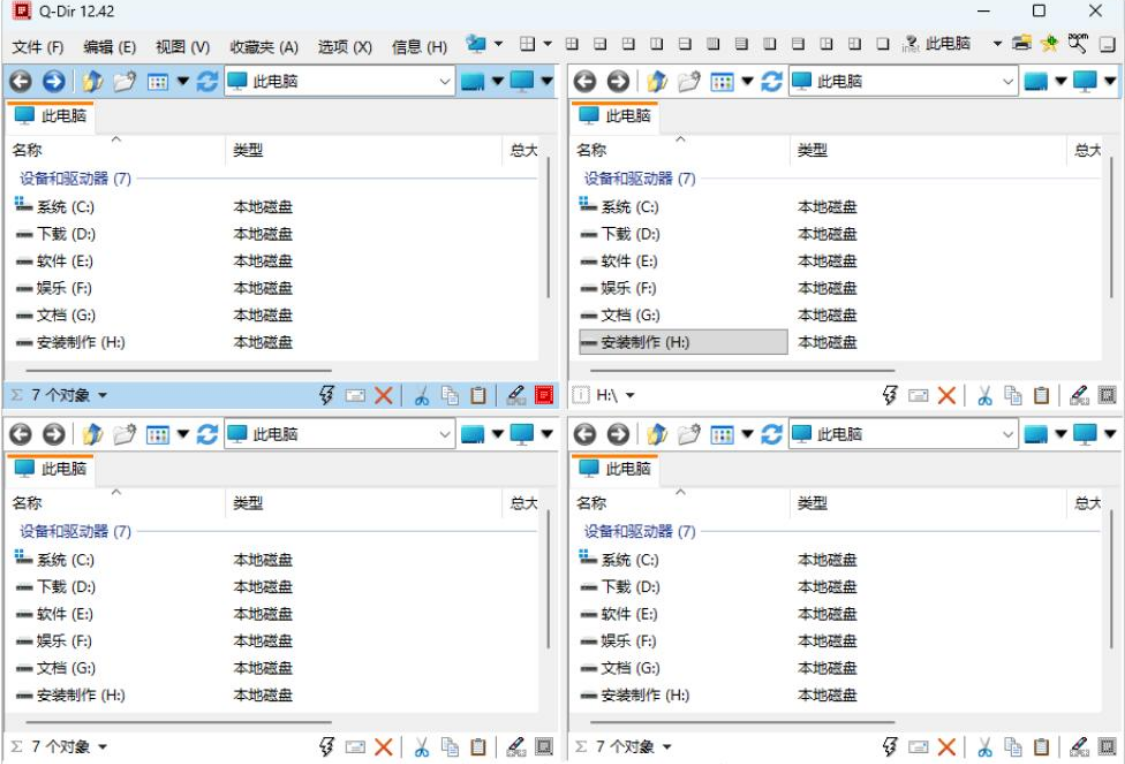This screenshot has height=764, width=1125.
Task: Select 安装制作 (H:) in the top-right pane
Action: pos(683,342)
